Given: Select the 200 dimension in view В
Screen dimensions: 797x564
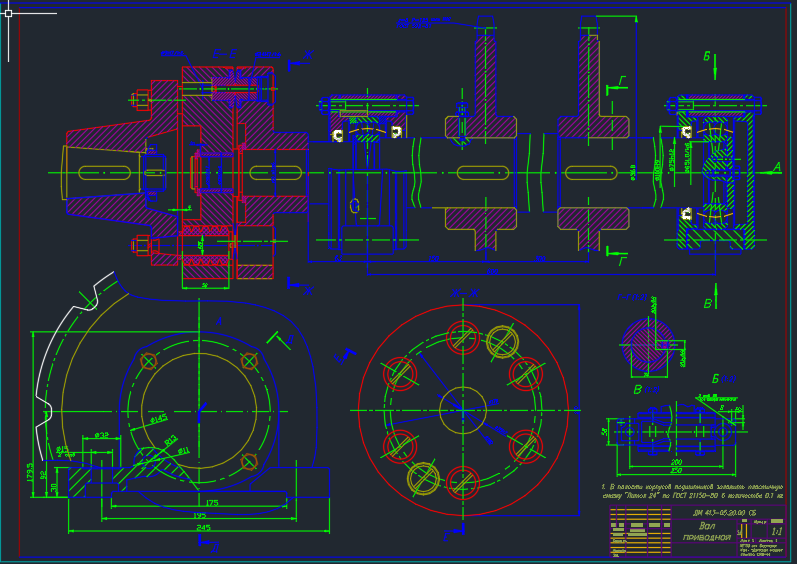Looking at the screenshot, I should pos(676,462).
